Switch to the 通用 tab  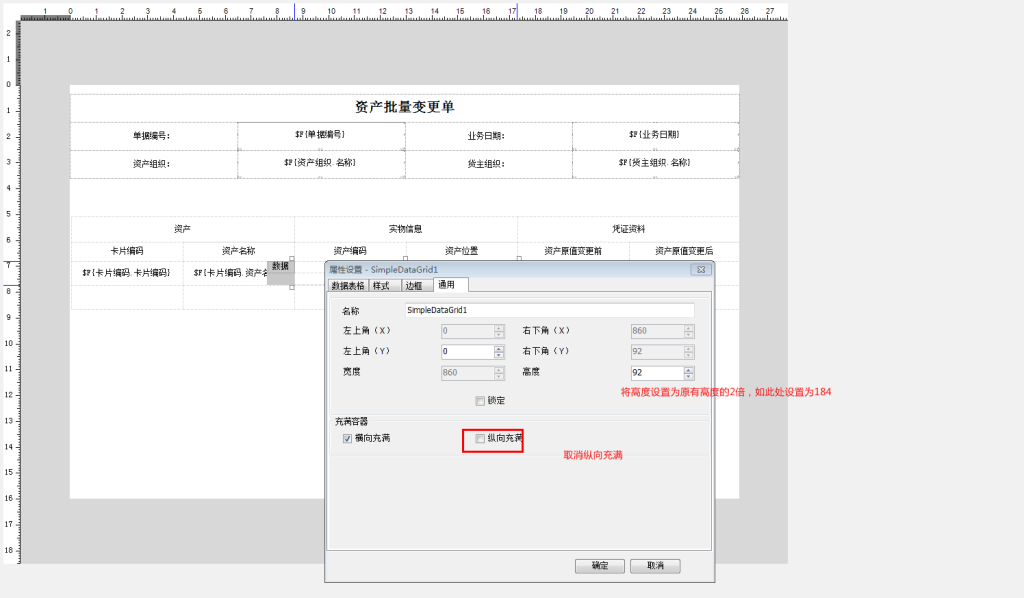pos(446,284)
